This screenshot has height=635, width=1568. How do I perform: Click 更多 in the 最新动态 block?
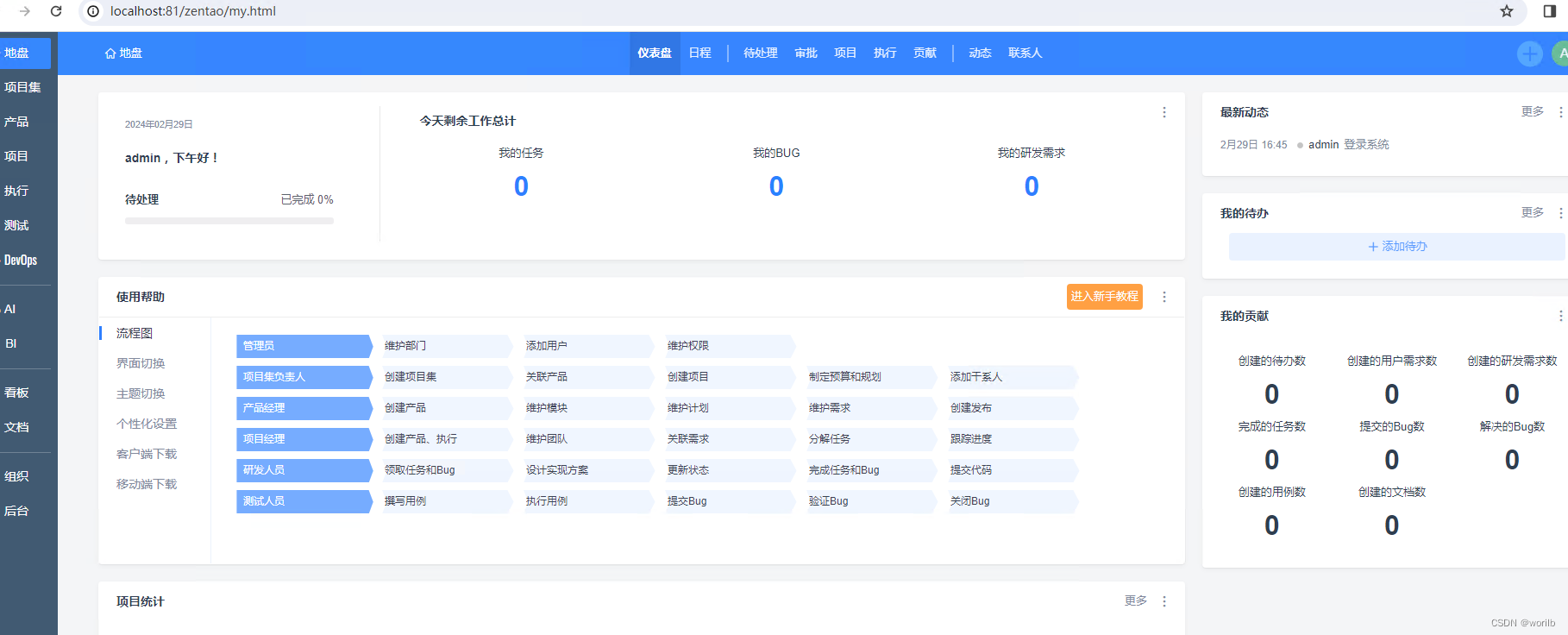point(1533,112)
